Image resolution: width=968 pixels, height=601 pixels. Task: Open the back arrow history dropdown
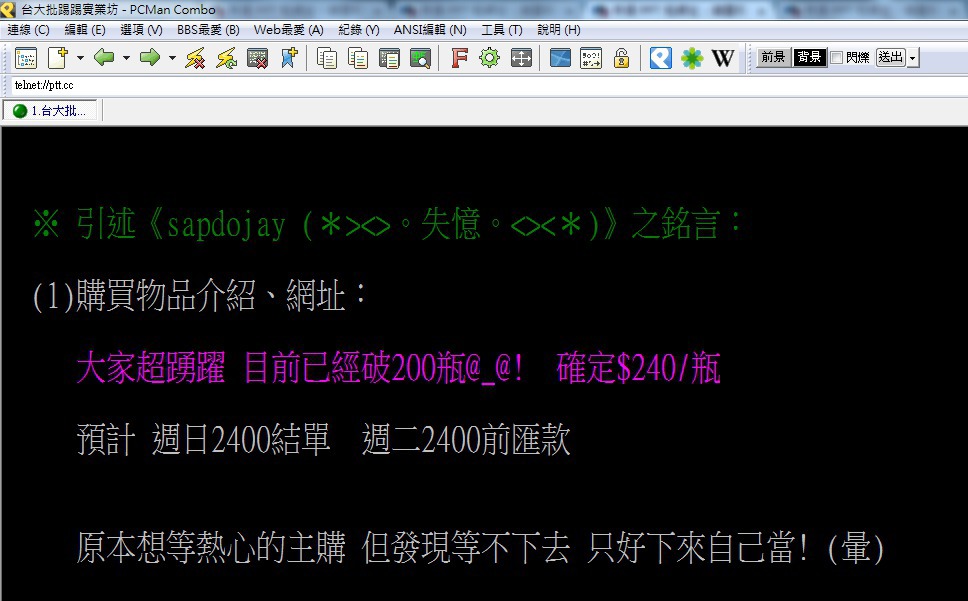tap(126, 58)
